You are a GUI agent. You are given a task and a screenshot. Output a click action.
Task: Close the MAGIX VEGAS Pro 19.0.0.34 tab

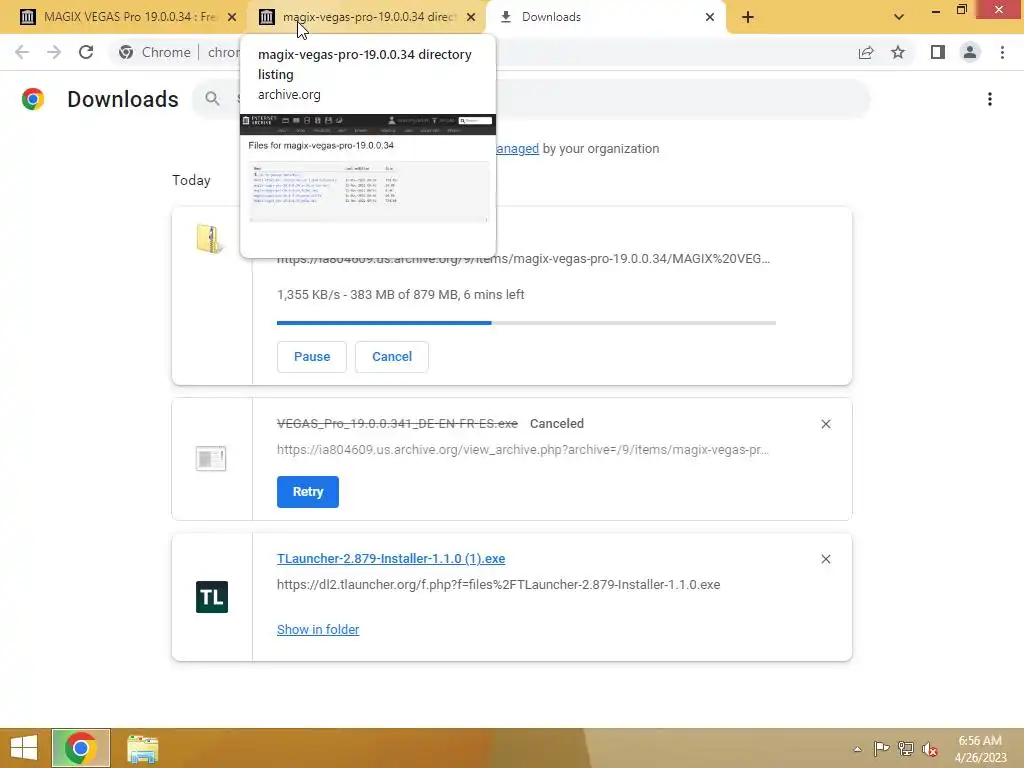click(x=232, y=17)
